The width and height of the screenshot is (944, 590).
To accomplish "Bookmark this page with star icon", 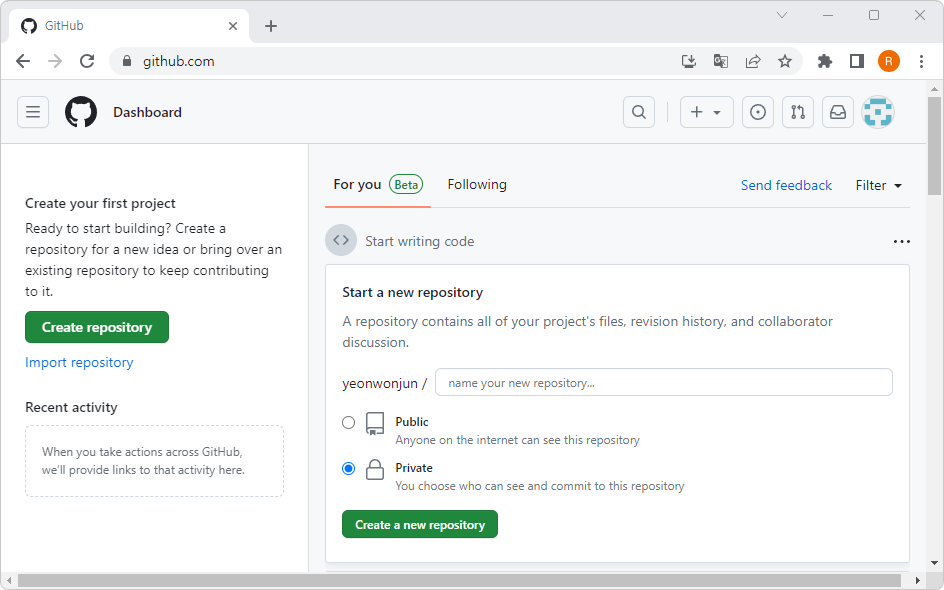I will pyautogui.click(x=784, y=61).
